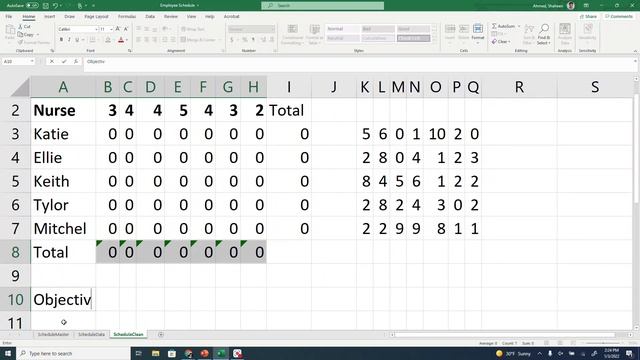Open File Explorer from the taskbar
This screenshot has width=640, height=360.
156,353
